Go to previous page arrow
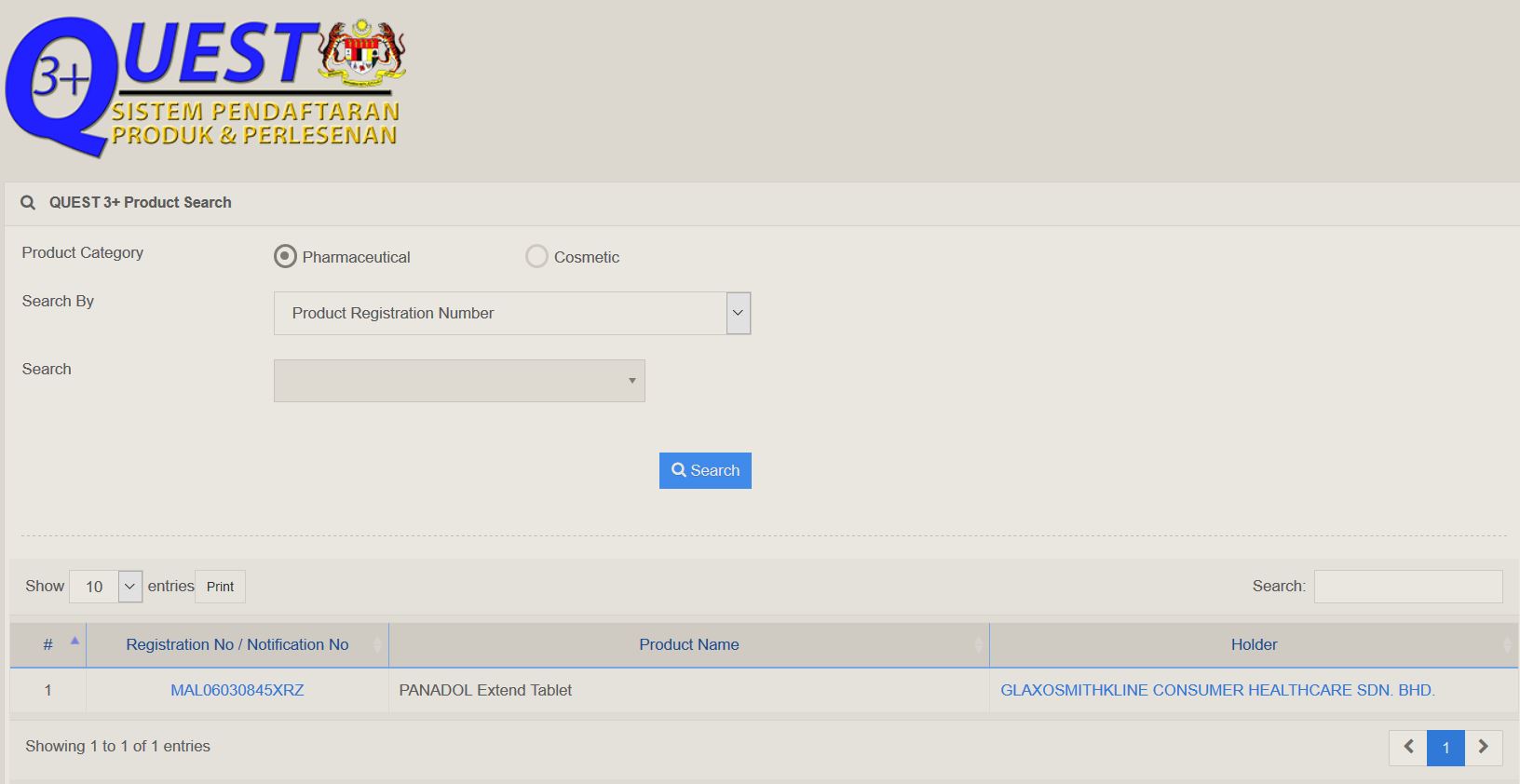The width and height of the screenshot is (1520, 784). click(1408, 748)
